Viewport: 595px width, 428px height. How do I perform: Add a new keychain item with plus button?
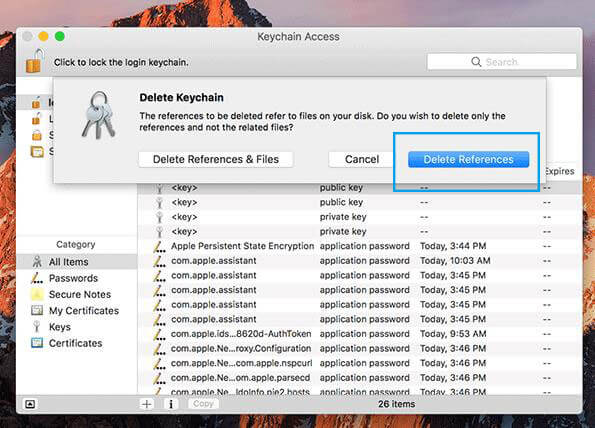[x=146, y=404]
